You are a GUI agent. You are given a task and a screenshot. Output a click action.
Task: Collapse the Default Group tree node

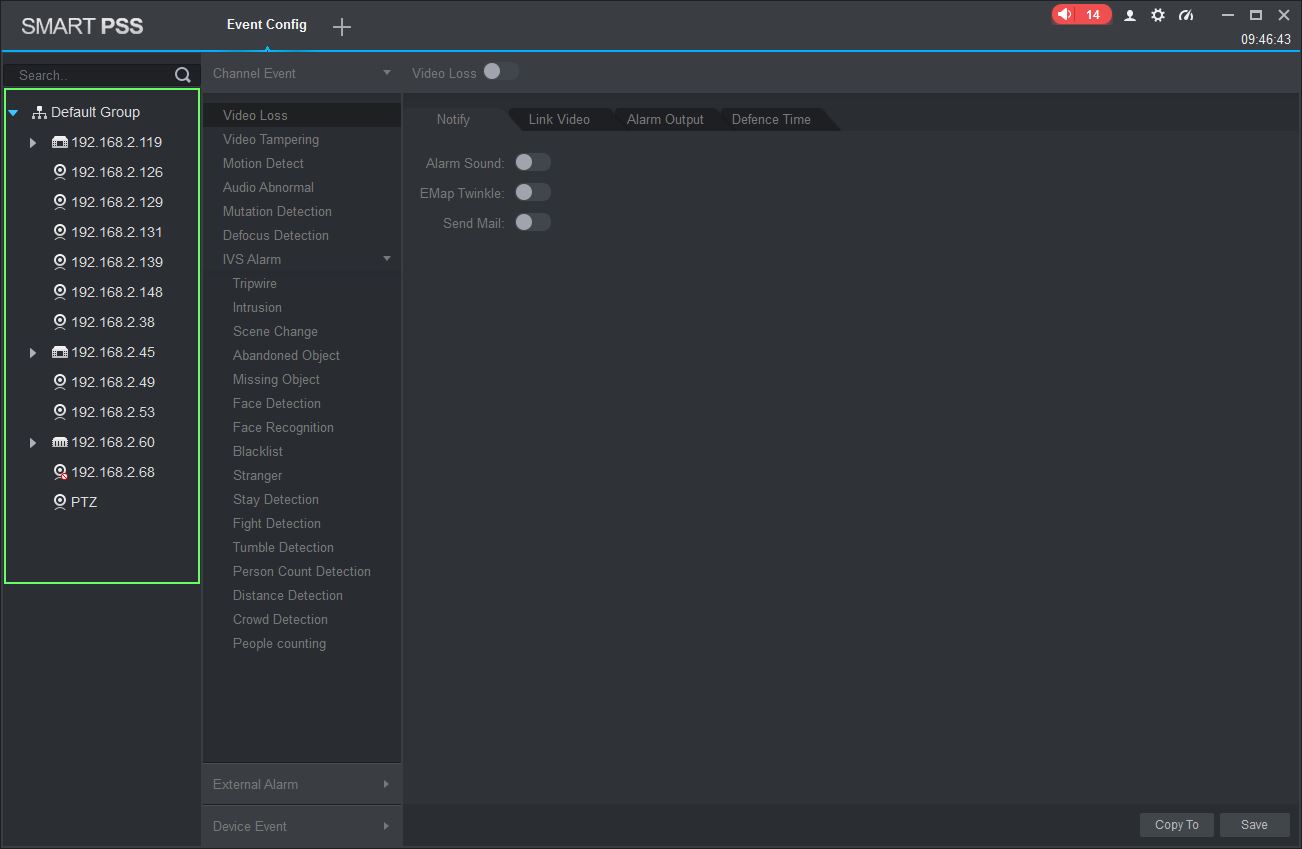(x=13, y=113)
